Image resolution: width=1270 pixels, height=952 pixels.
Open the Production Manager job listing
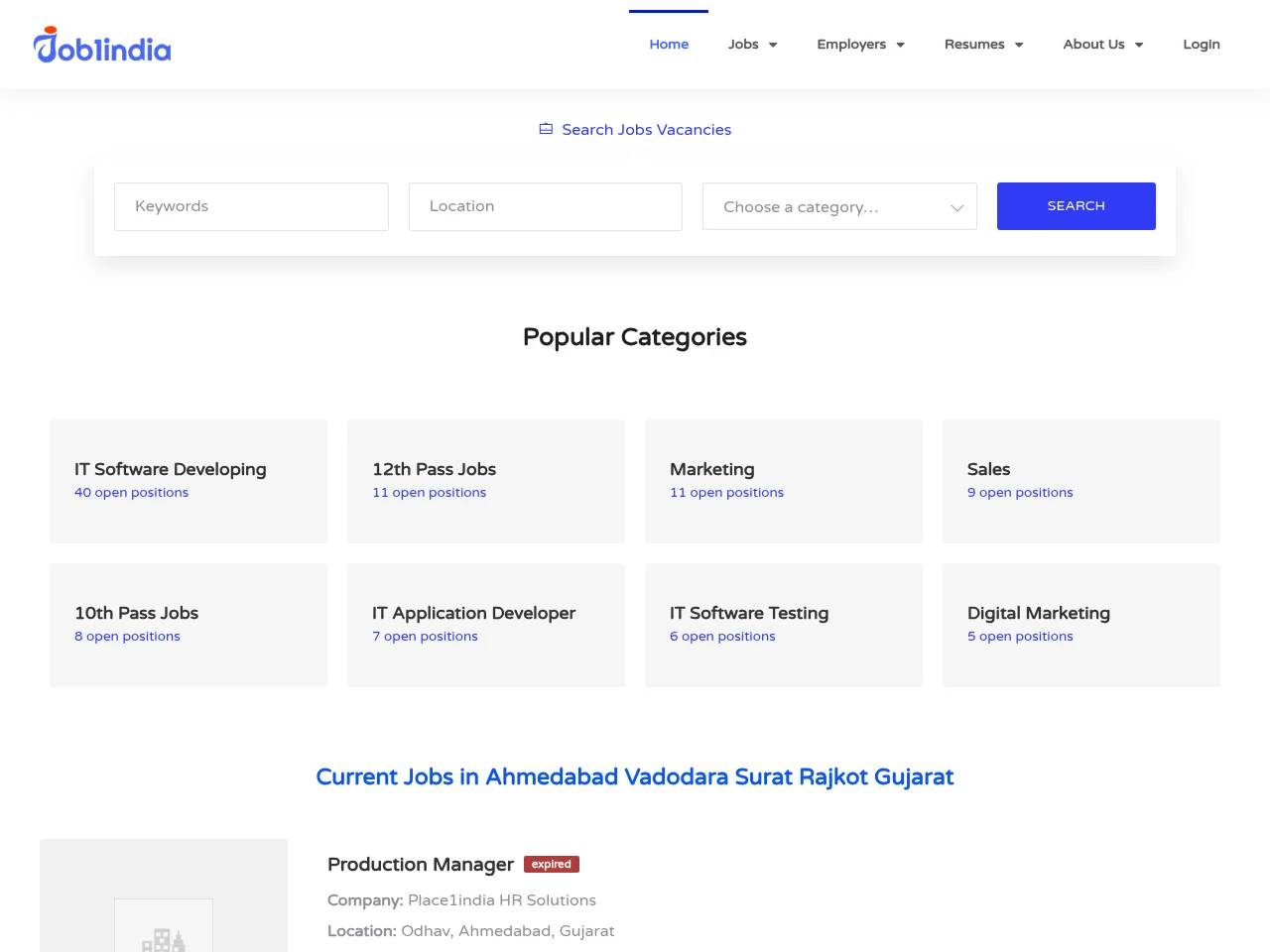point(421,865)
